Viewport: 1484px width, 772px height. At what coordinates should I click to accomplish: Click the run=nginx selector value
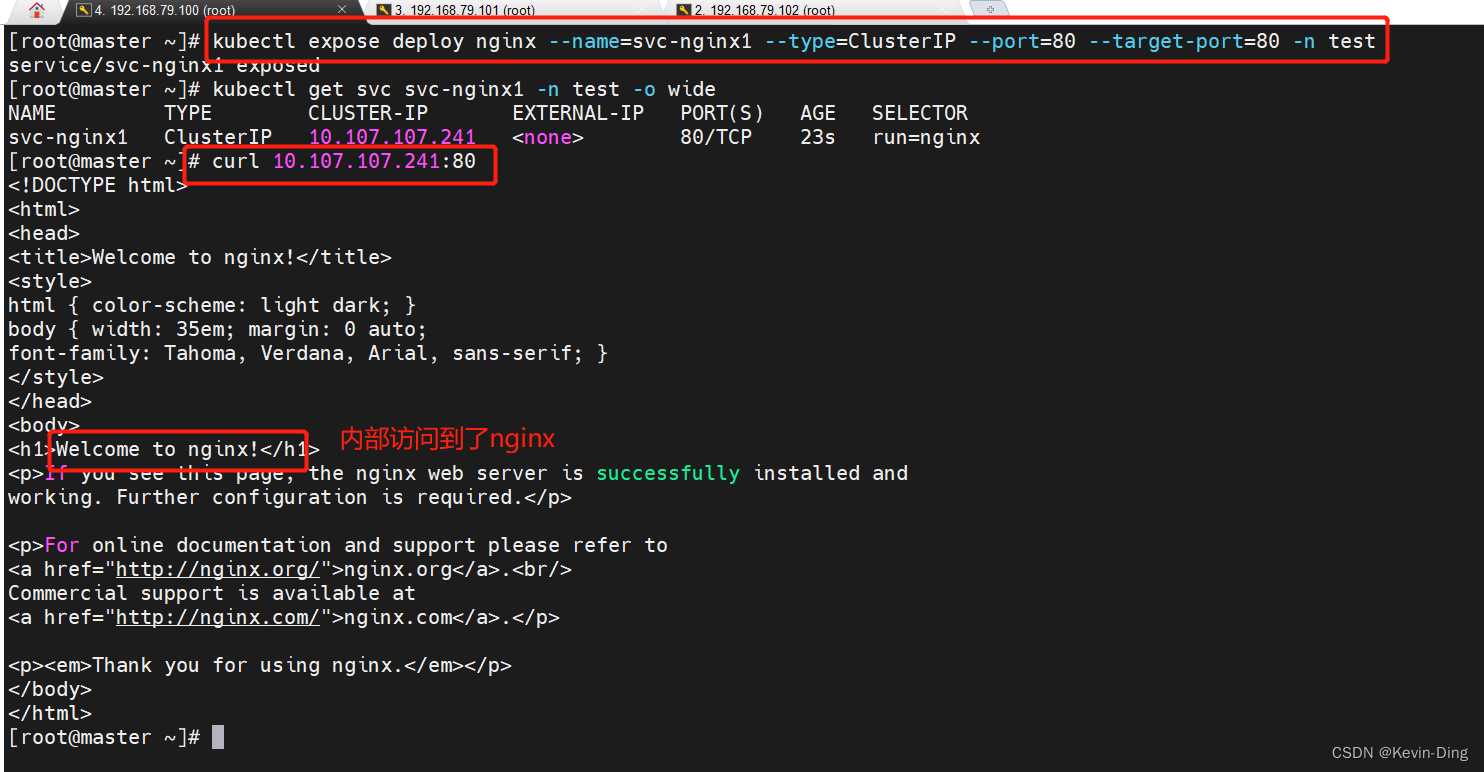point(926,137)
